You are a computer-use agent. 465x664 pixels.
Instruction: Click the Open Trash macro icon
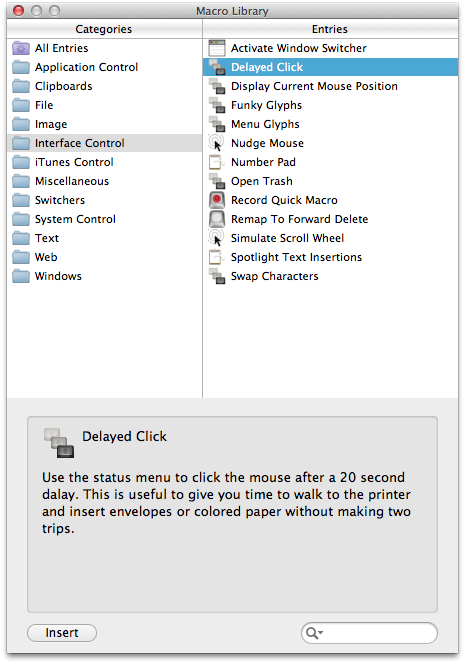click(x=217, y=181)
